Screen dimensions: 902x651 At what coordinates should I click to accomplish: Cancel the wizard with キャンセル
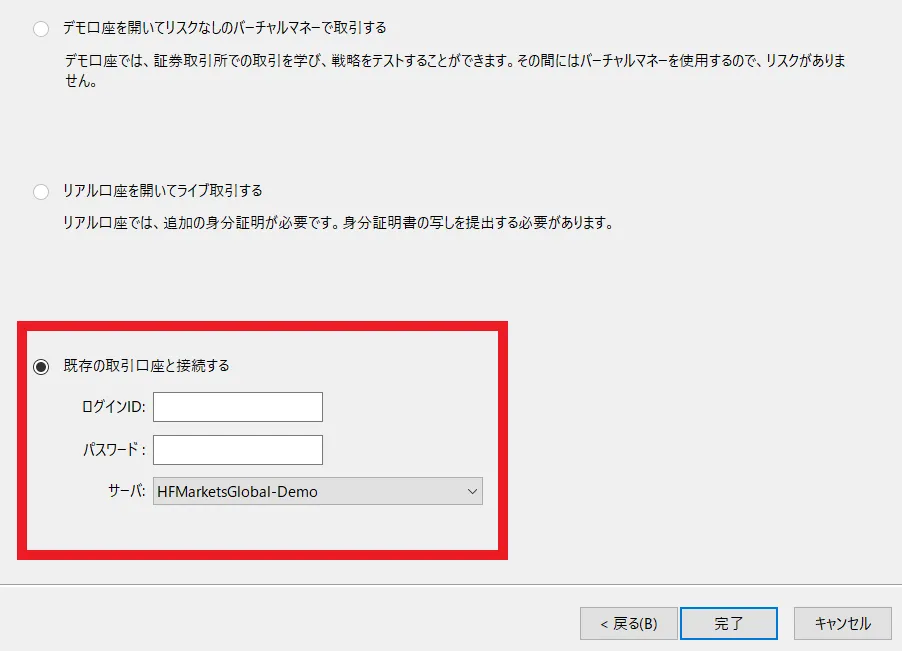(x=841, y=622)
